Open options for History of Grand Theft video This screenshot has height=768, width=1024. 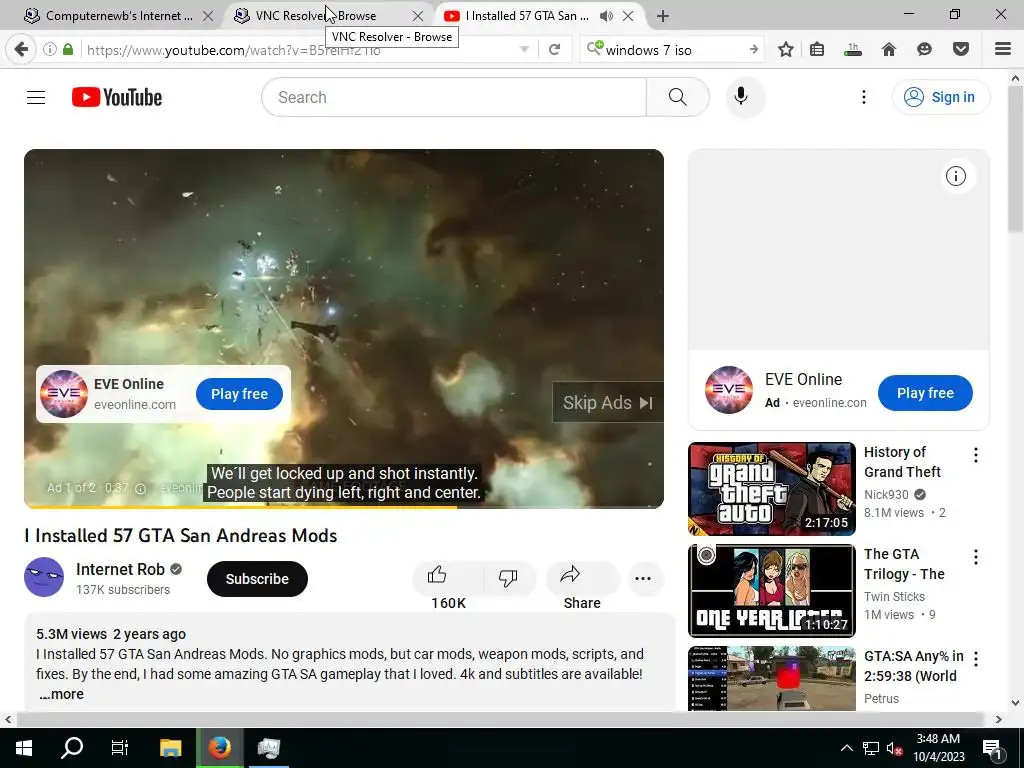(976, 455)
